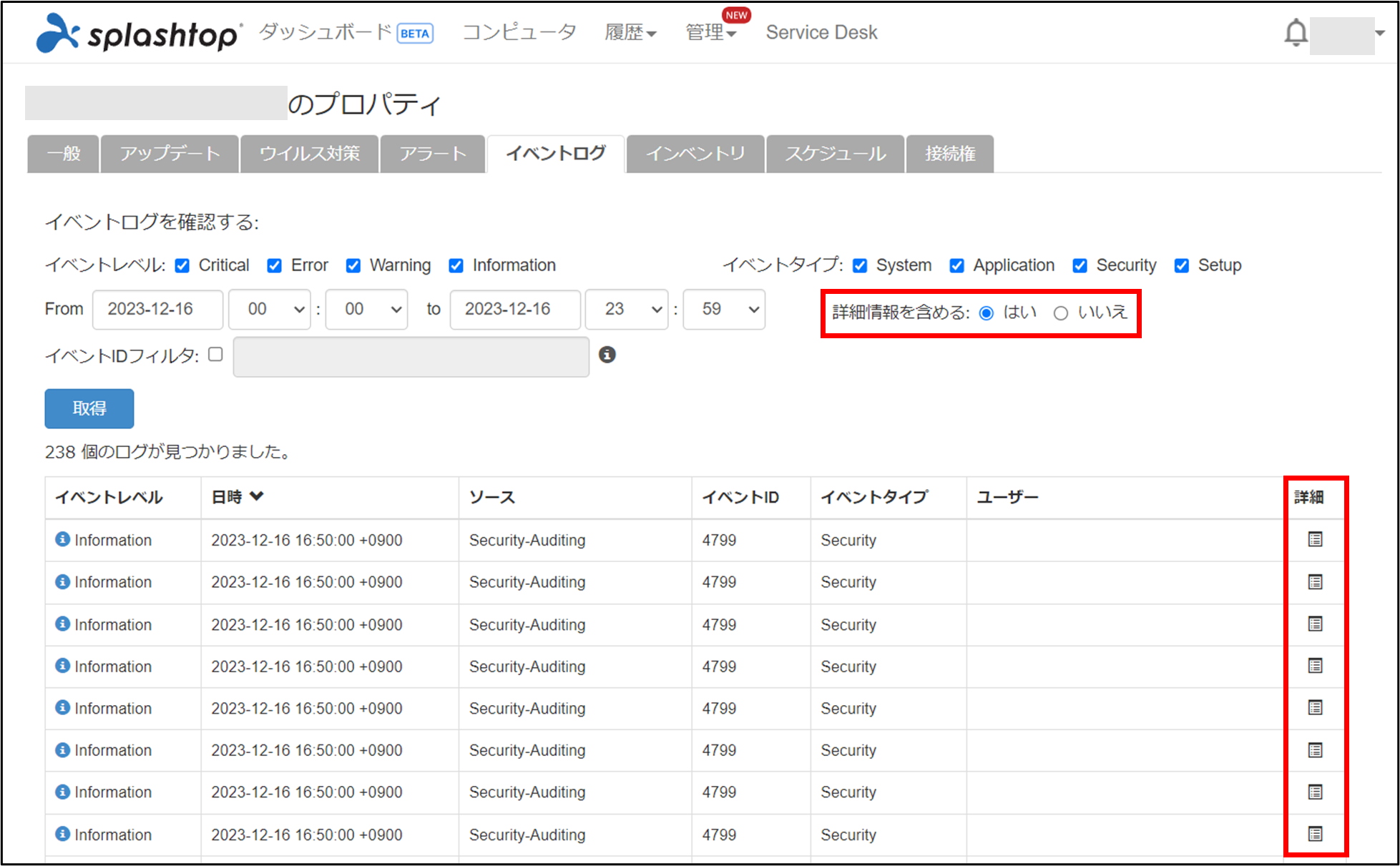
Task: Toggle the Warning checkbox
Action: [353, 266]
